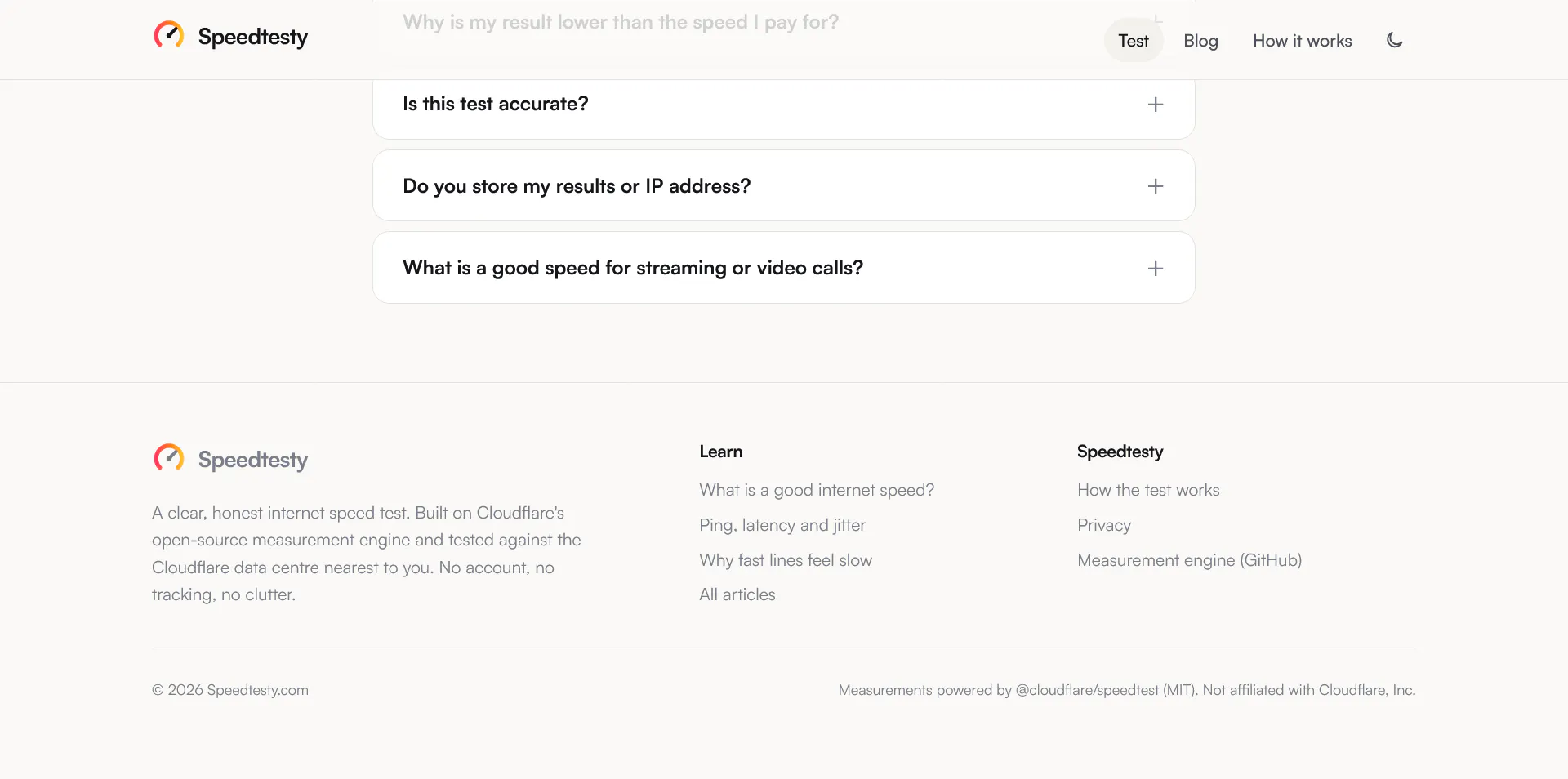
Task: Open 'Why fast lines feel slow' link
Action: [x=786, y=560]
